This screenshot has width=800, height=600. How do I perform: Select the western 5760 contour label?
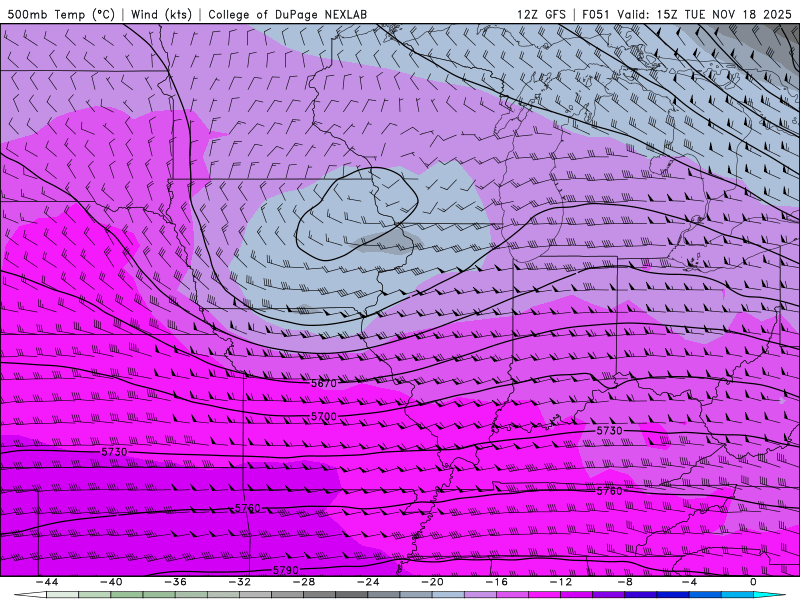point(248,508)
